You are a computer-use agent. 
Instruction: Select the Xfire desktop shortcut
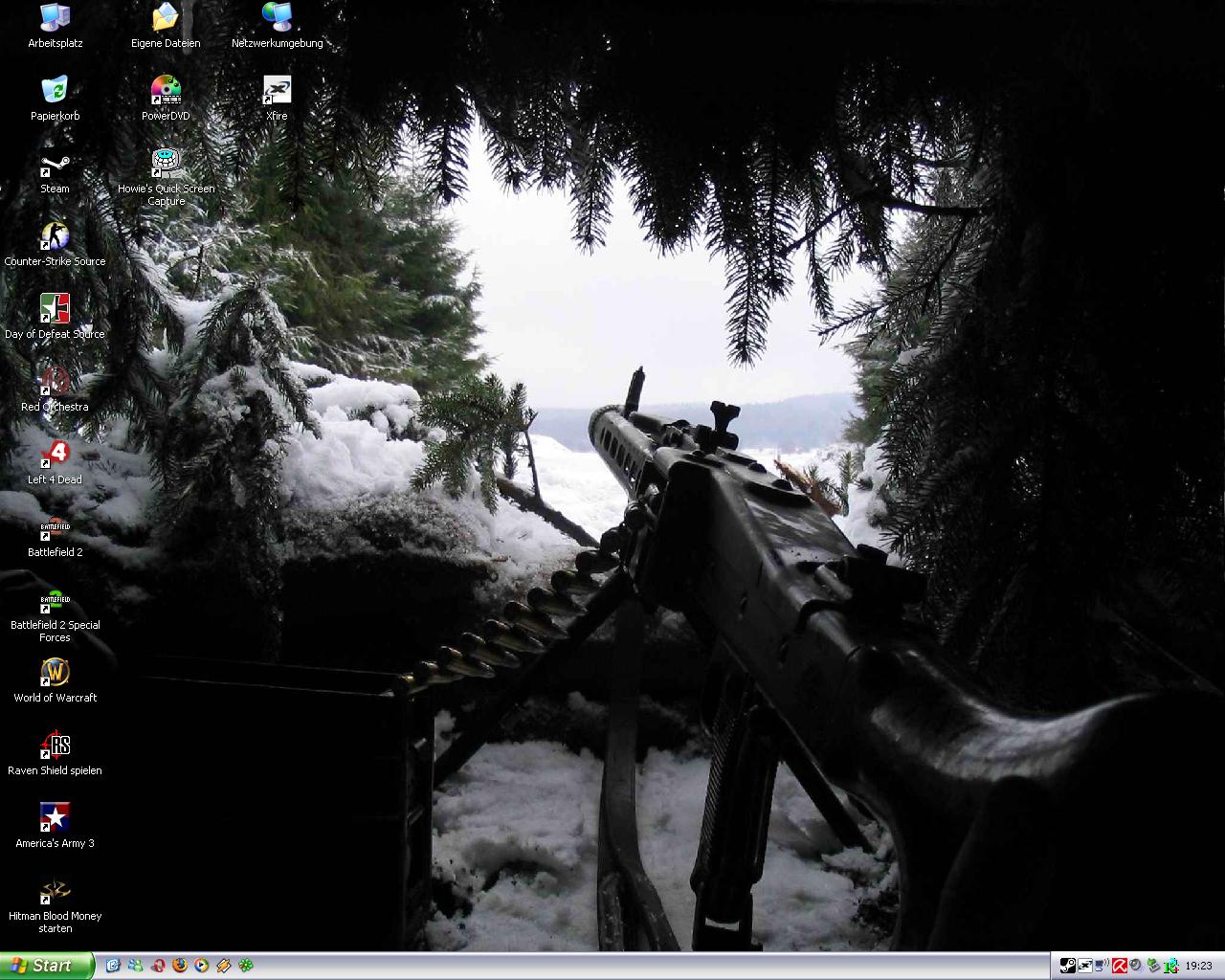coord(277,100)
